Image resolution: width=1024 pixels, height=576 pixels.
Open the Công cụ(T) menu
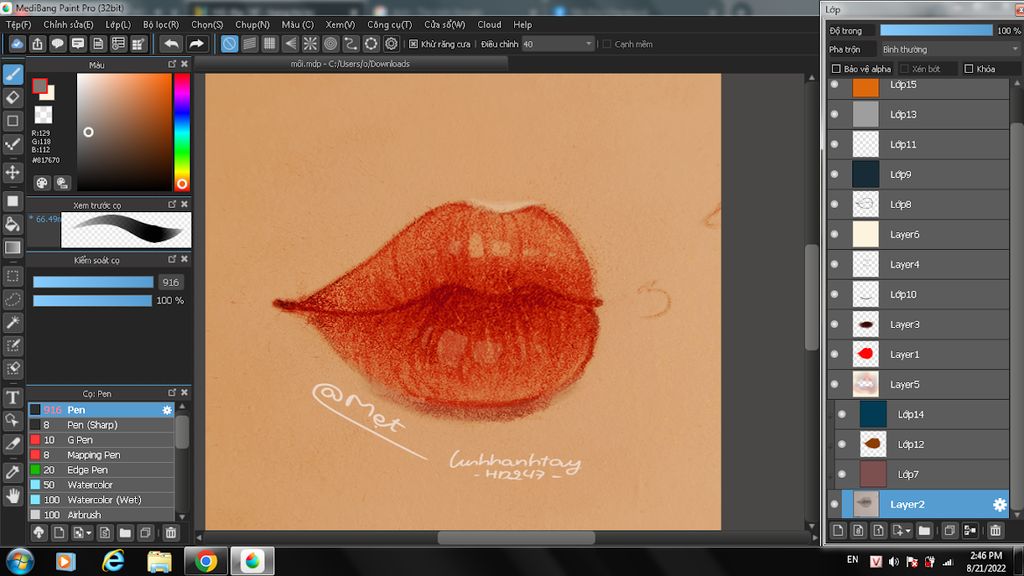(x=389, y=24)
